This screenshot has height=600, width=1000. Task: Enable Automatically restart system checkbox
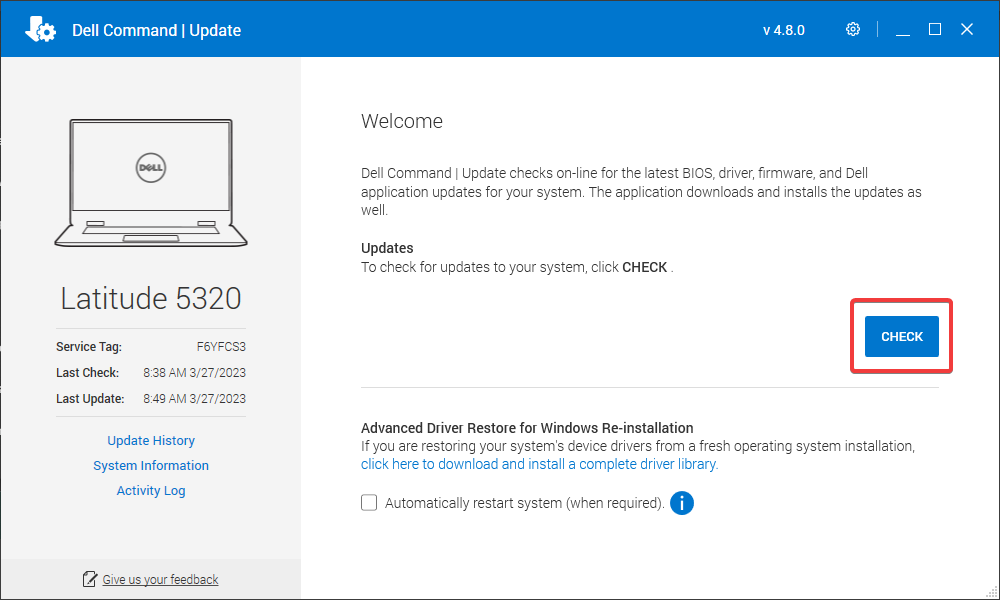[369, 502]
